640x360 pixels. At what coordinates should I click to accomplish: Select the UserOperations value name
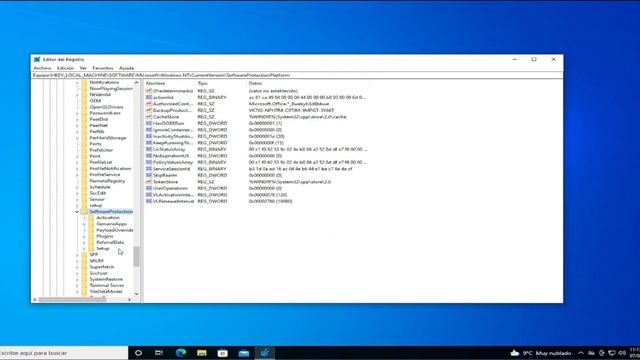click(x=171, y=189)
